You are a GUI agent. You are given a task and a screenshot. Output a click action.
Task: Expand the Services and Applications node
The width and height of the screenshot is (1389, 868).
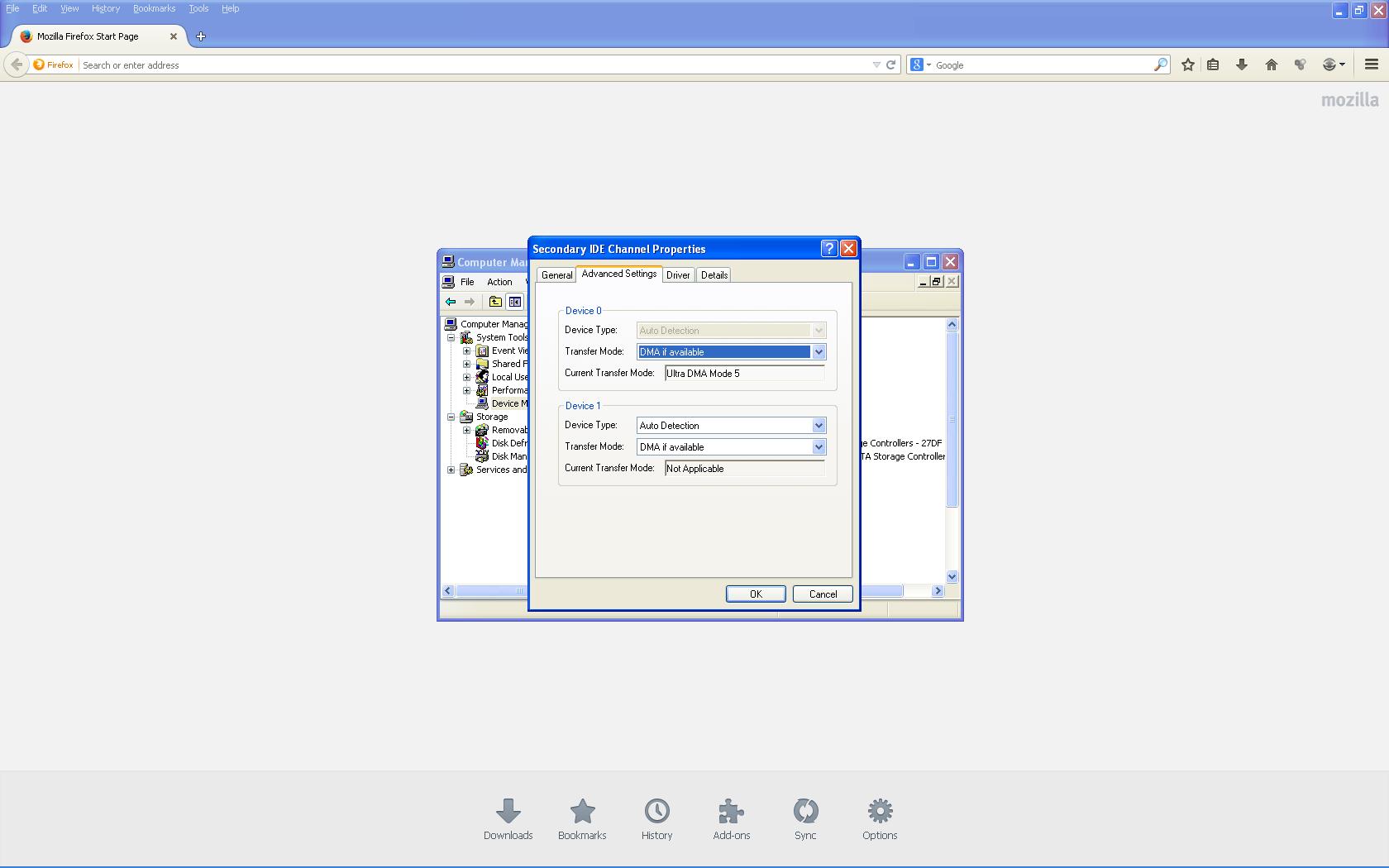pyautogui.click(x=451, y=470)
